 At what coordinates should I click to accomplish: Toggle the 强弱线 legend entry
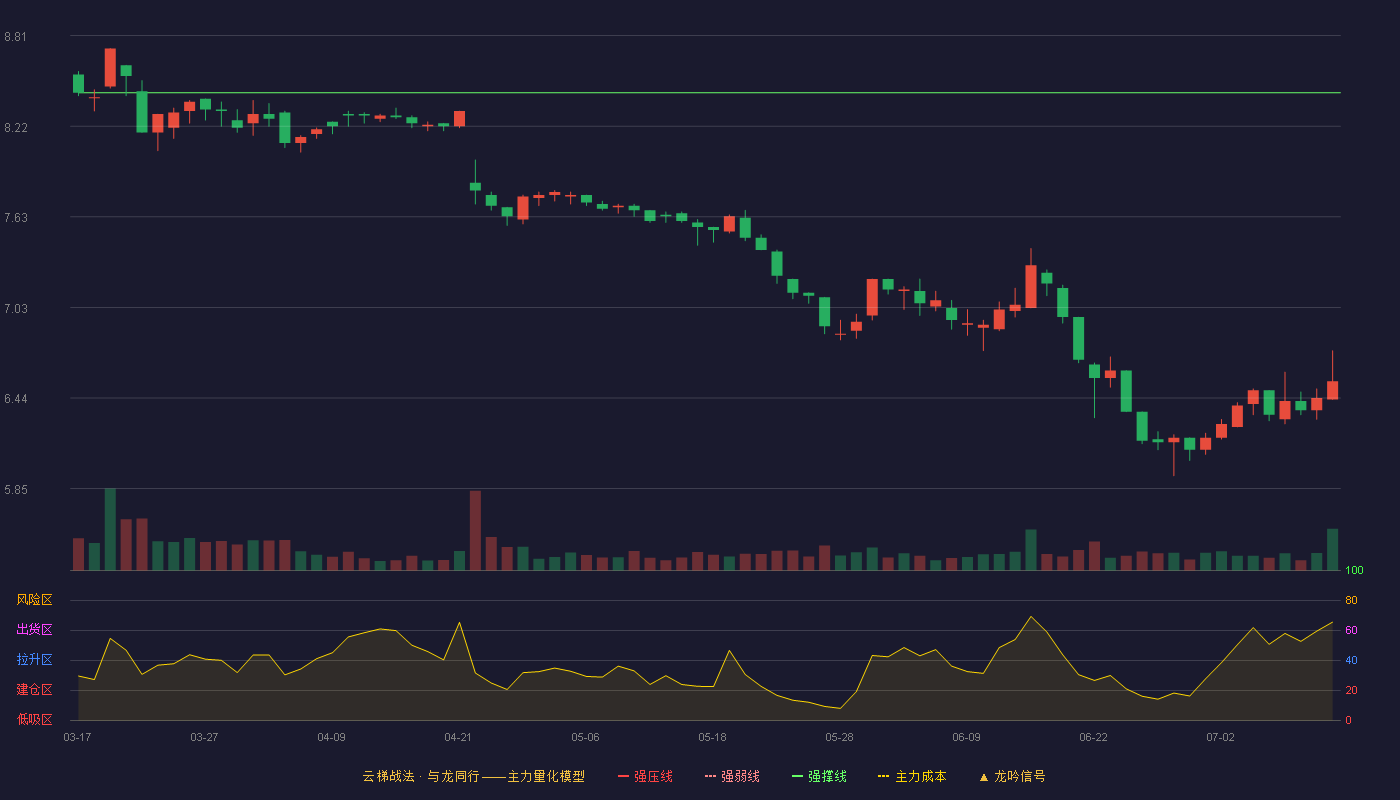click(732, 776)
